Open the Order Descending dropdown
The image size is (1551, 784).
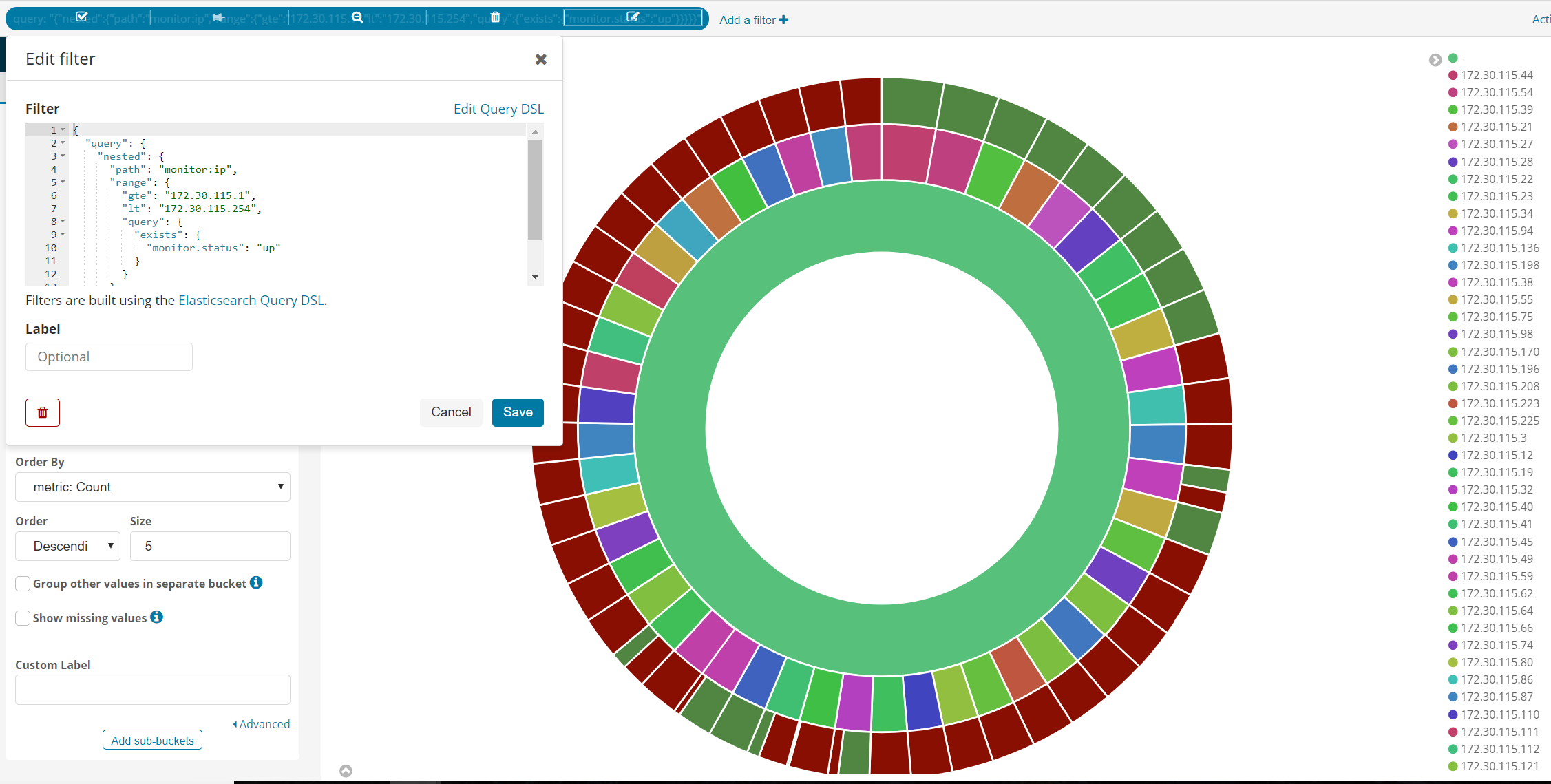tap(67, 546)
